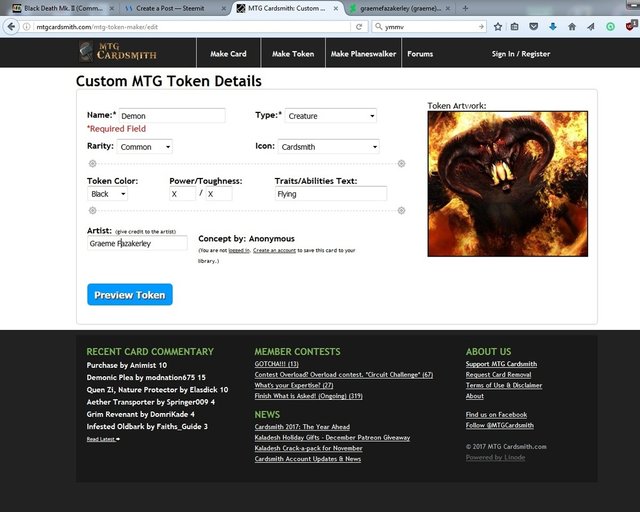Open the downloads arrow icon
The width and height of the screenshot is (640, 512).
coord(553,27)
